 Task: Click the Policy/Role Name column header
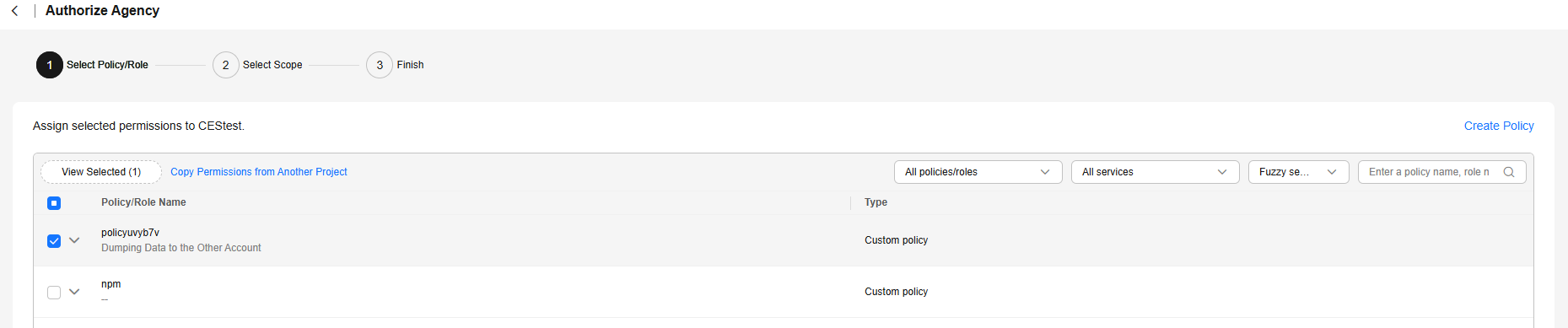[143, 202]
